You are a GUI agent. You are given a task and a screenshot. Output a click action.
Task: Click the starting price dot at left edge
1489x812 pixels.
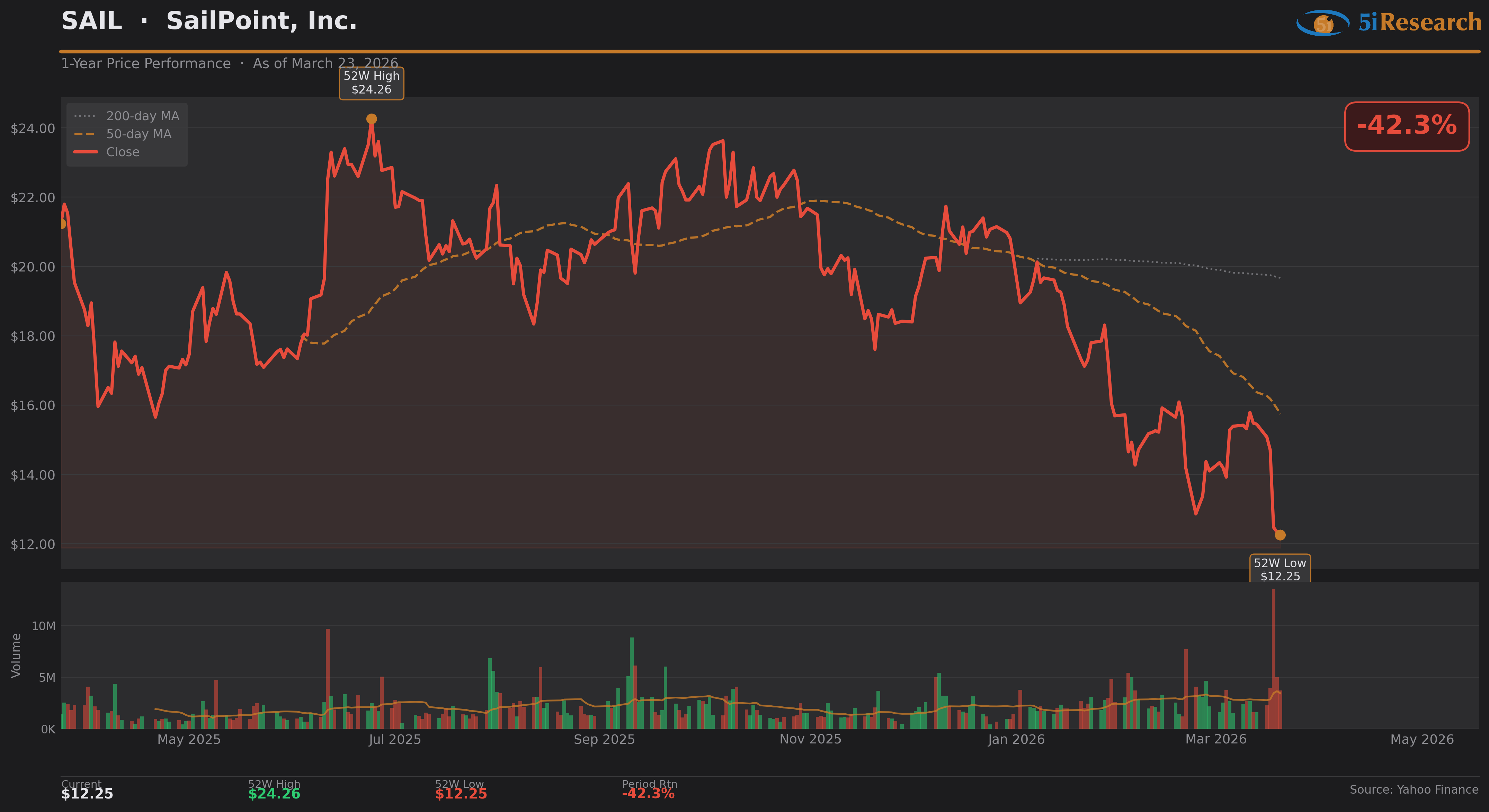point(62,224)
